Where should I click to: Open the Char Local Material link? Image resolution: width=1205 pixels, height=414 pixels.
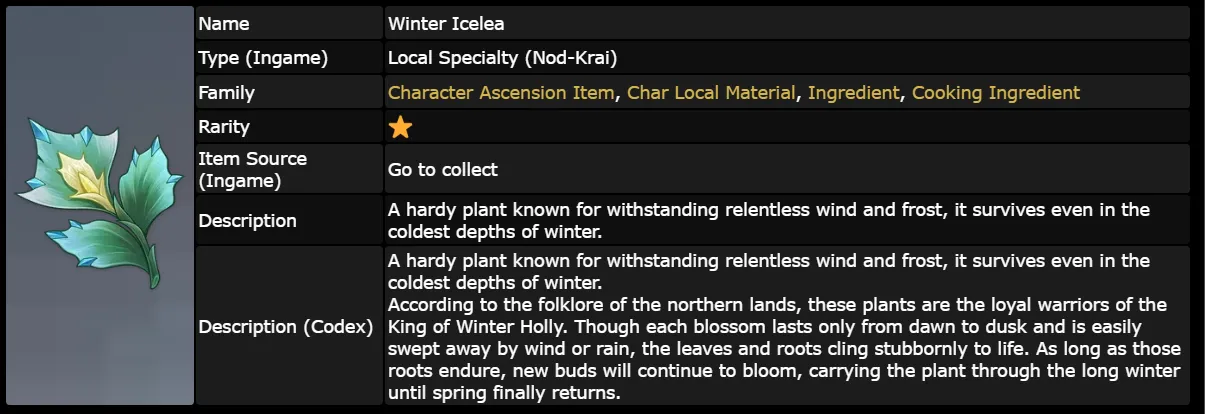[711, 93]
